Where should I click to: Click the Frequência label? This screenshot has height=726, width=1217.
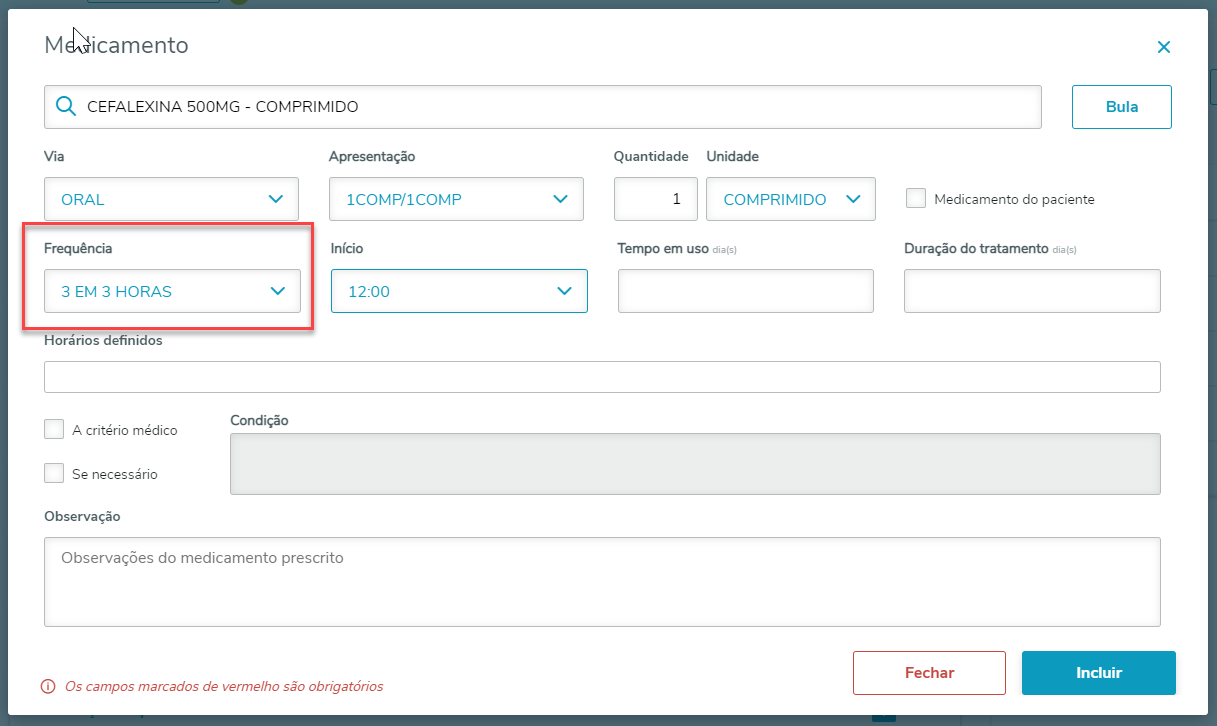coord(78,248)
